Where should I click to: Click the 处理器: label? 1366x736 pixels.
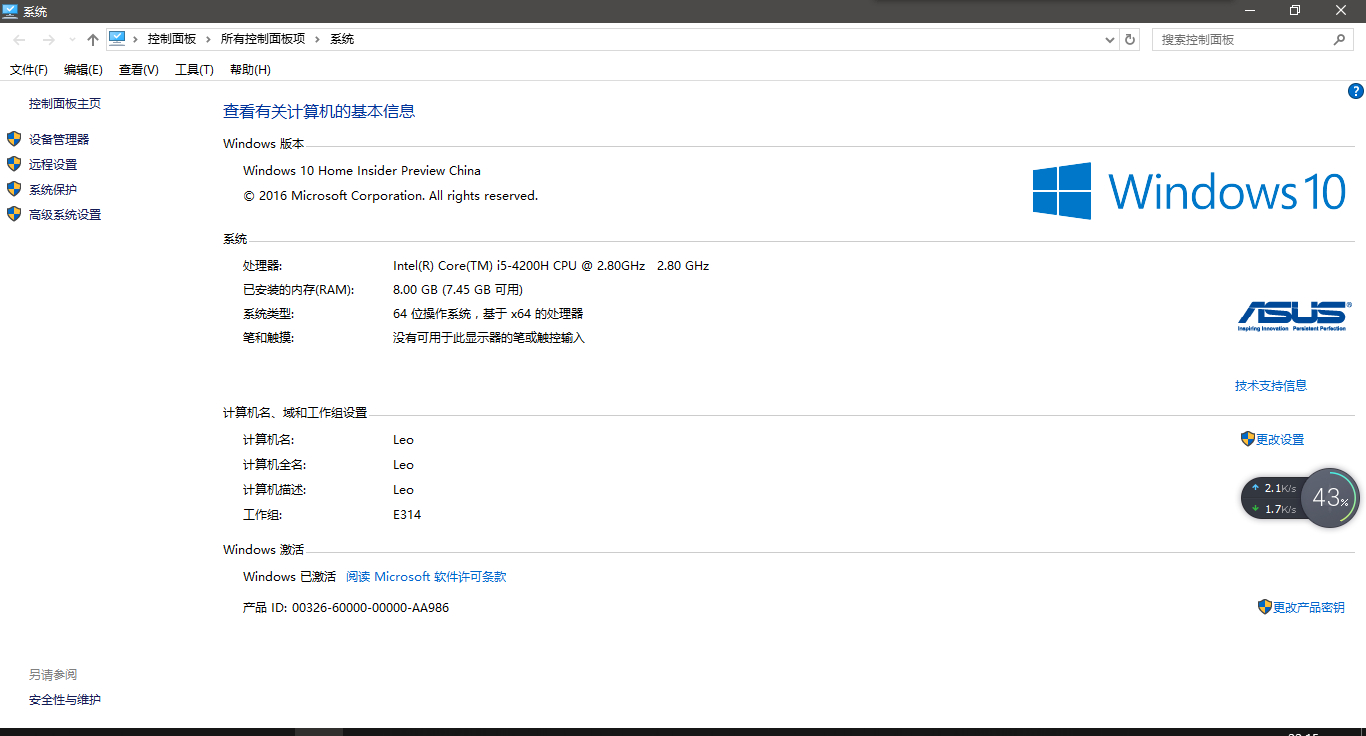coord(263,266)
